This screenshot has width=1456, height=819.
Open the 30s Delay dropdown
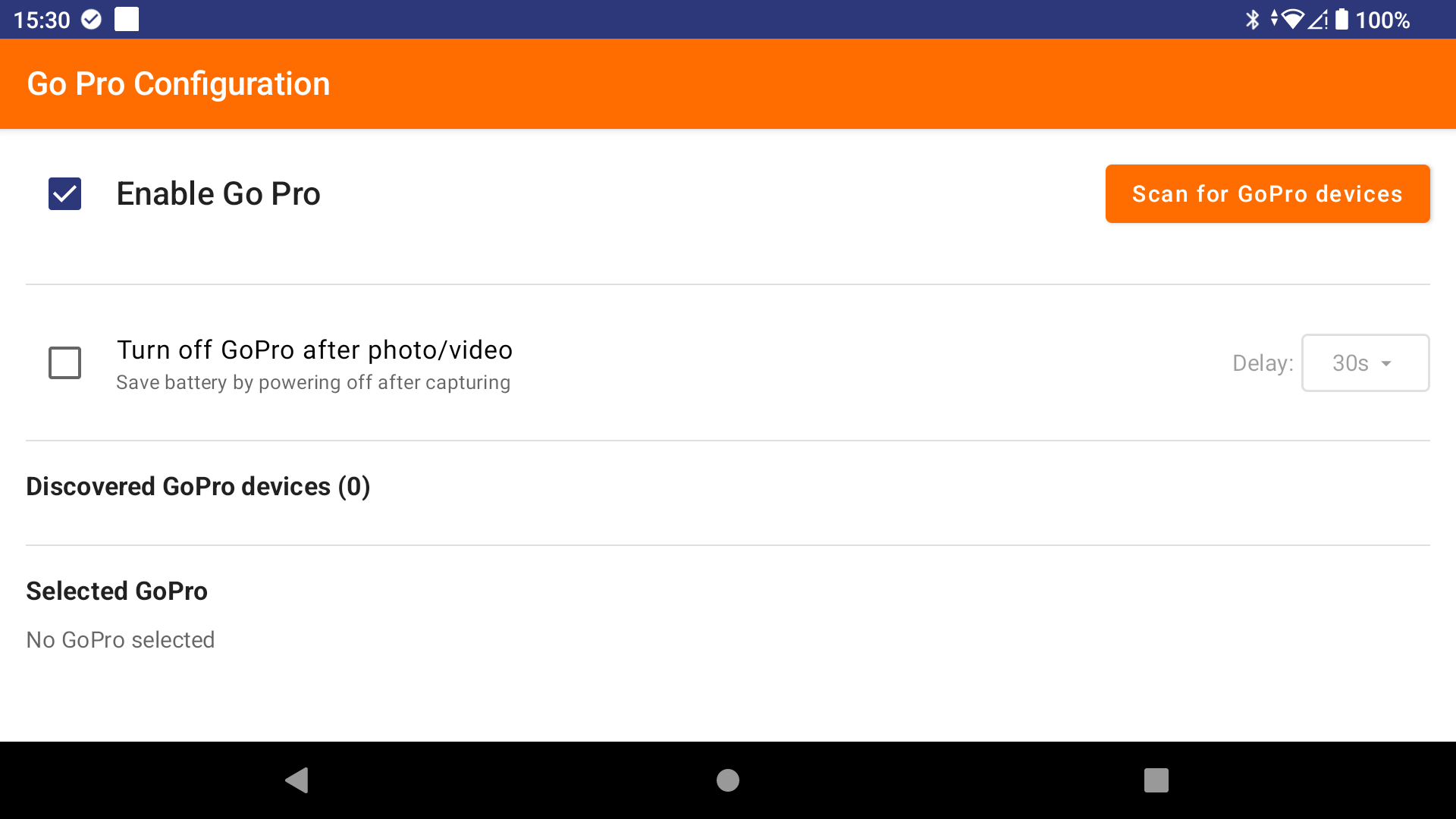[x=1365, y=363]
